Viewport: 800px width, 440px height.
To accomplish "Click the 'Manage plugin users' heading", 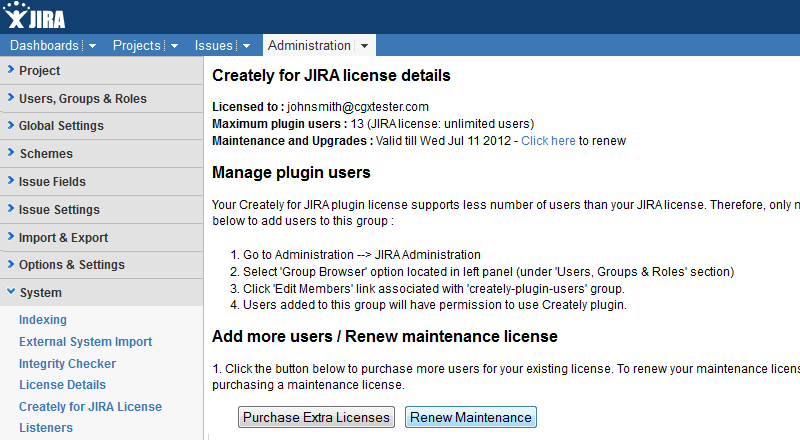I will [291, 173].
